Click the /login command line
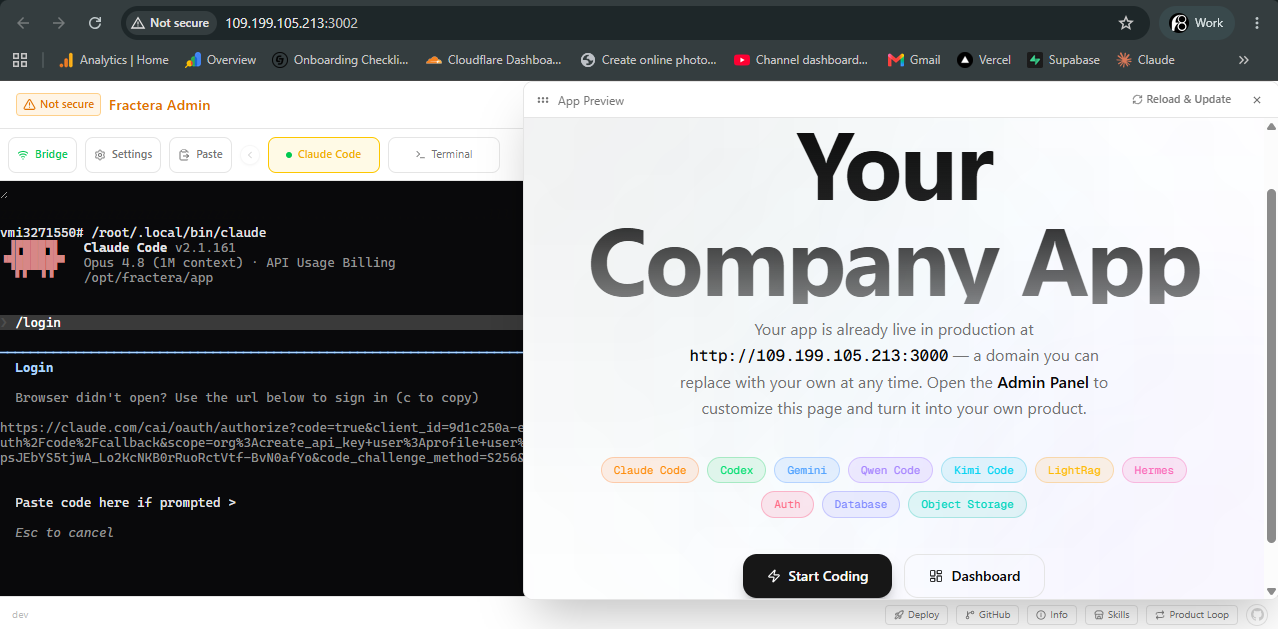Image resolution: width=1278 pixels, height=629 pixels. pyautogui.click(x=261, y=322)
